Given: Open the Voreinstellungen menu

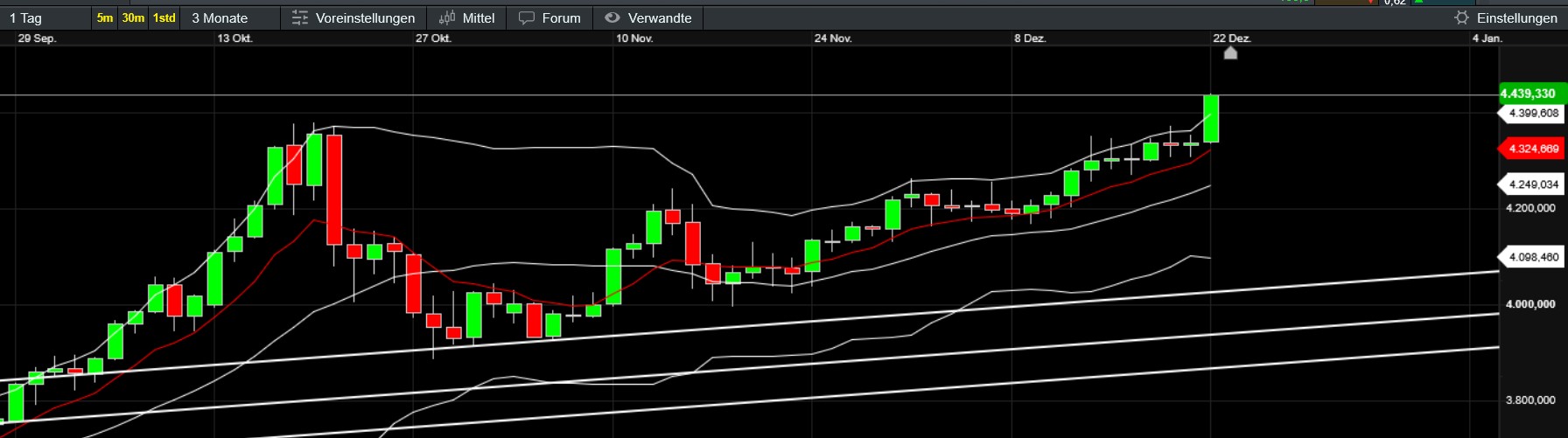Looking at the screenshot, I should (365, 17).
